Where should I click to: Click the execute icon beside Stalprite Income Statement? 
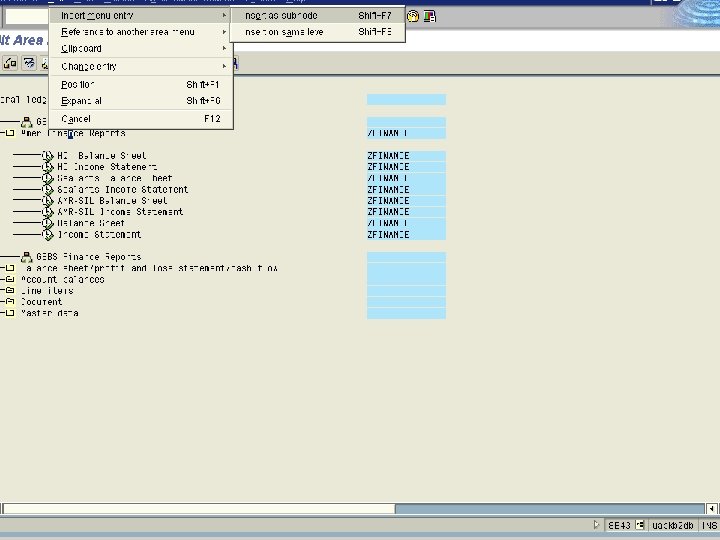click(x=47, y=190)
